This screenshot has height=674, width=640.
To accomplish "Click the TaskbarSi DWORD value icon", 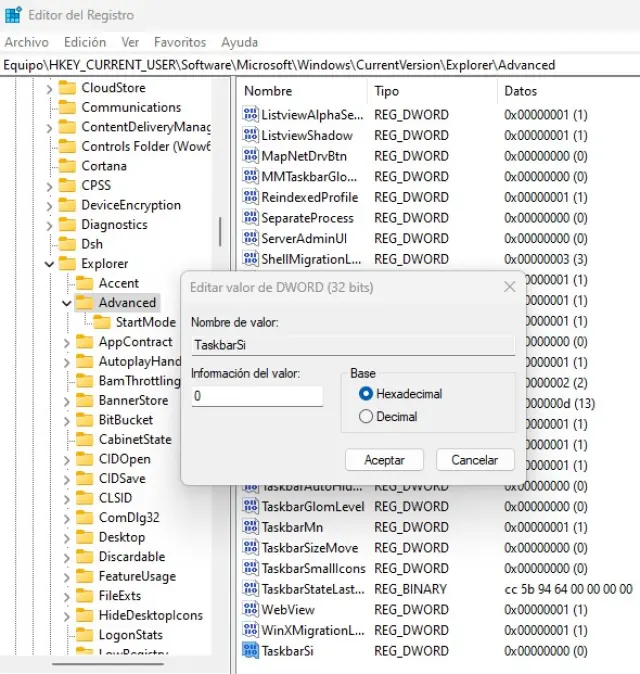I will pyautogui.click(x=250, y=651).
